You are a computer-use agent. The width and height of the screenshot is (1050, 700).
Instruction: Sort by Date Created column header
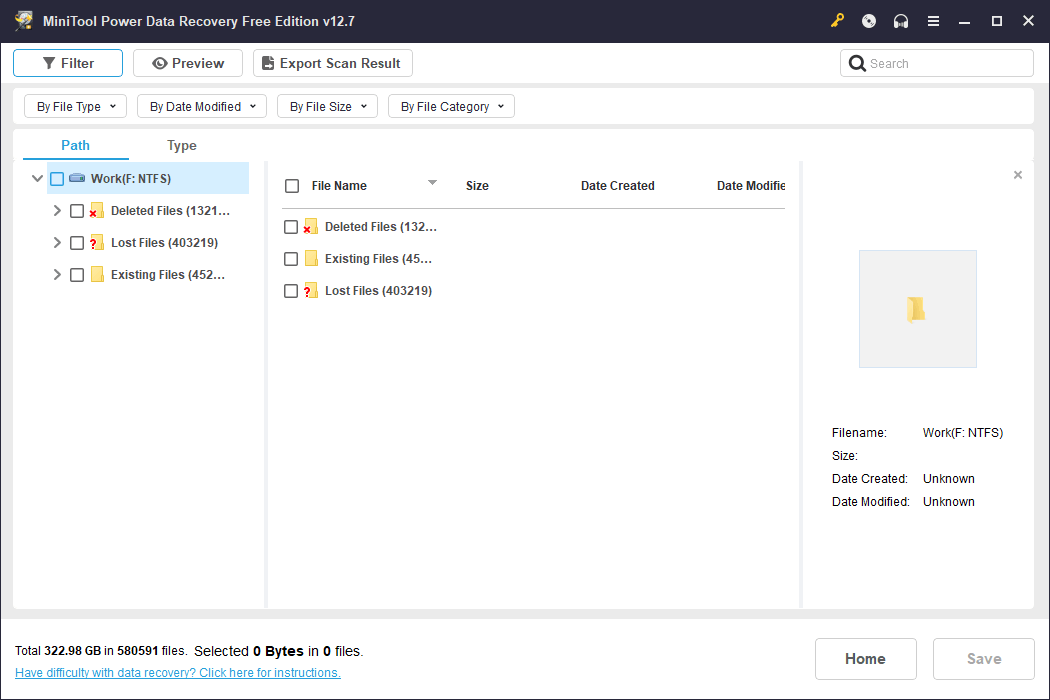617,186
